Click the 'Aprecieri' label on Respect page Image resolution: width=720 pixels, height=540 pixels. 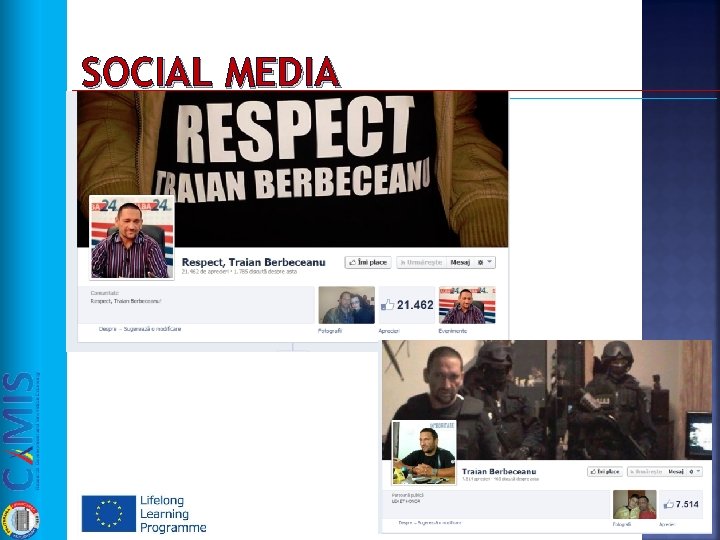pyautogui.click(x=389, y=331)
